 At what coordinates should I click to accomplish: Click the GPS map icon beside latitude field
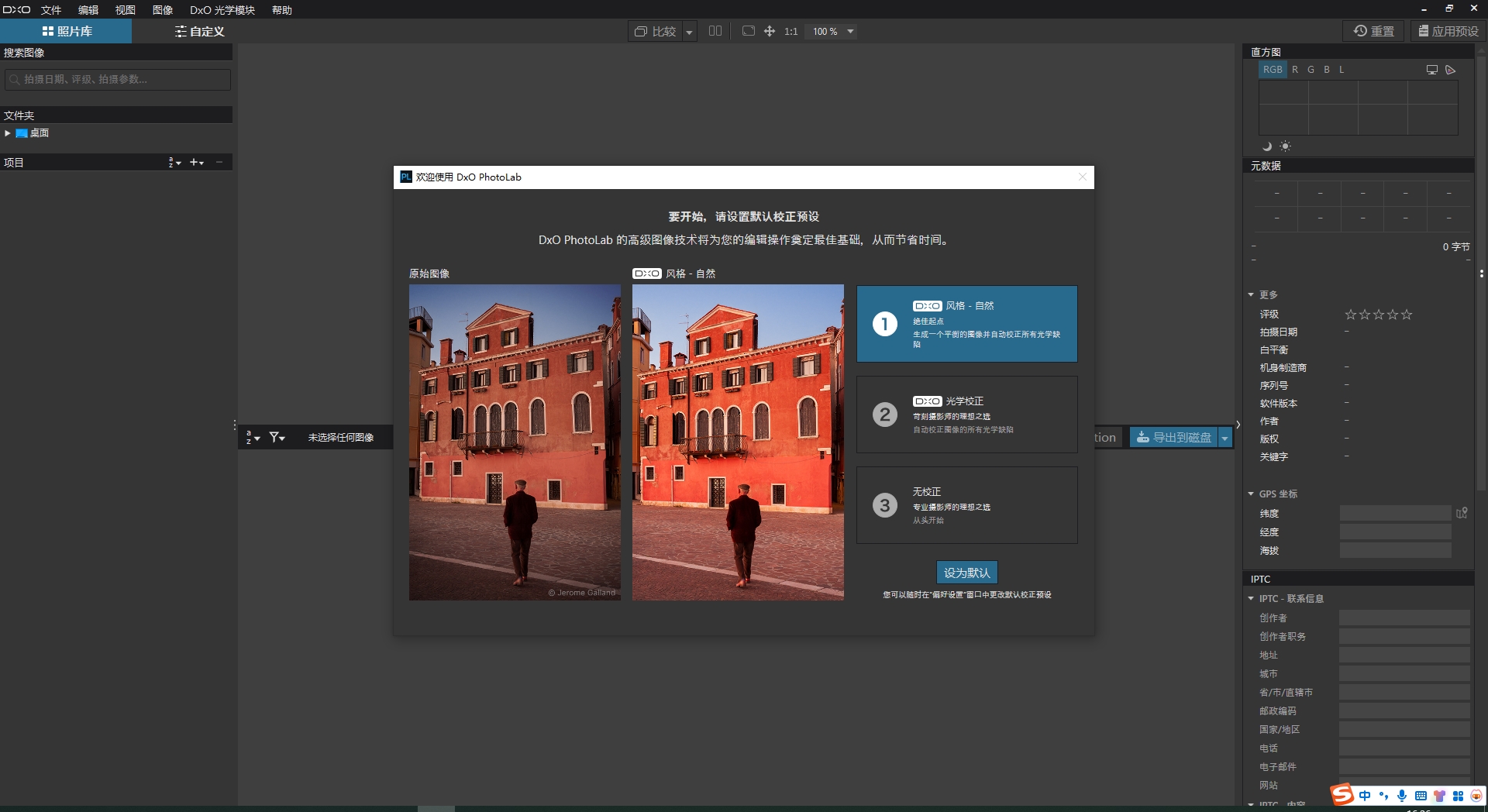1462,513
